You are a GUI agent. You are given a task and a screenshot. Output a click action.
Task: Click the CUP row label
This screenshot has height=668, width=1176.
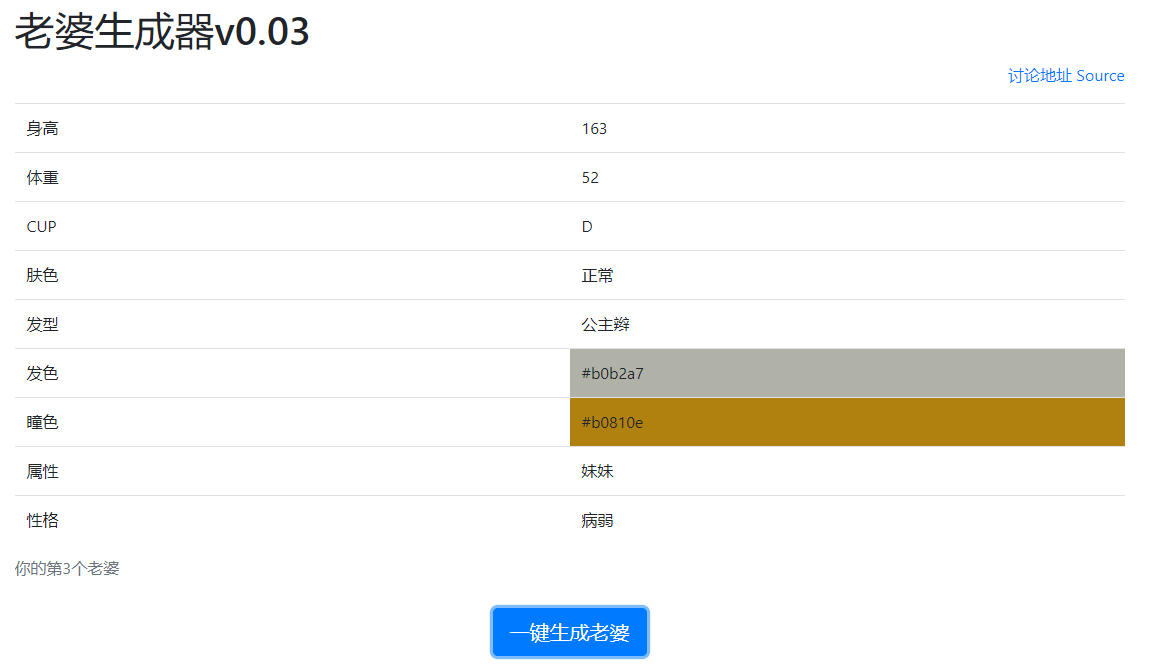(x=41, y=226)
